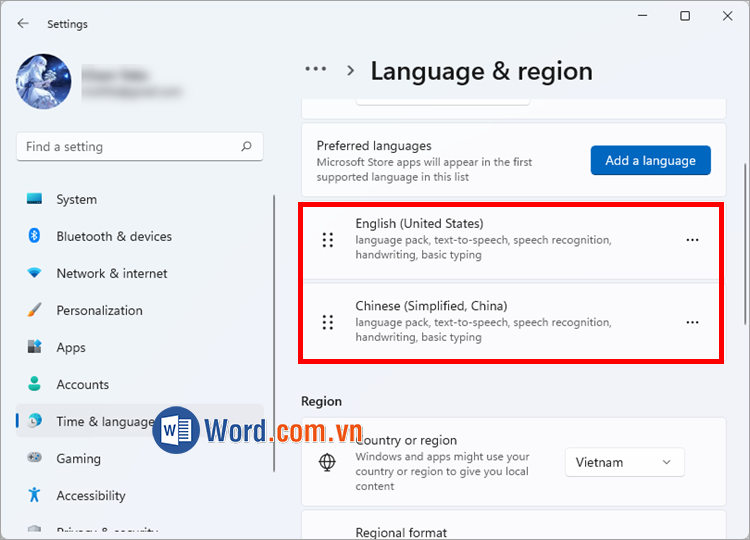Expand the breadcrumb ellipsis menu
The width and height of the screenshot is (750, 540).
tap(316, 70)
